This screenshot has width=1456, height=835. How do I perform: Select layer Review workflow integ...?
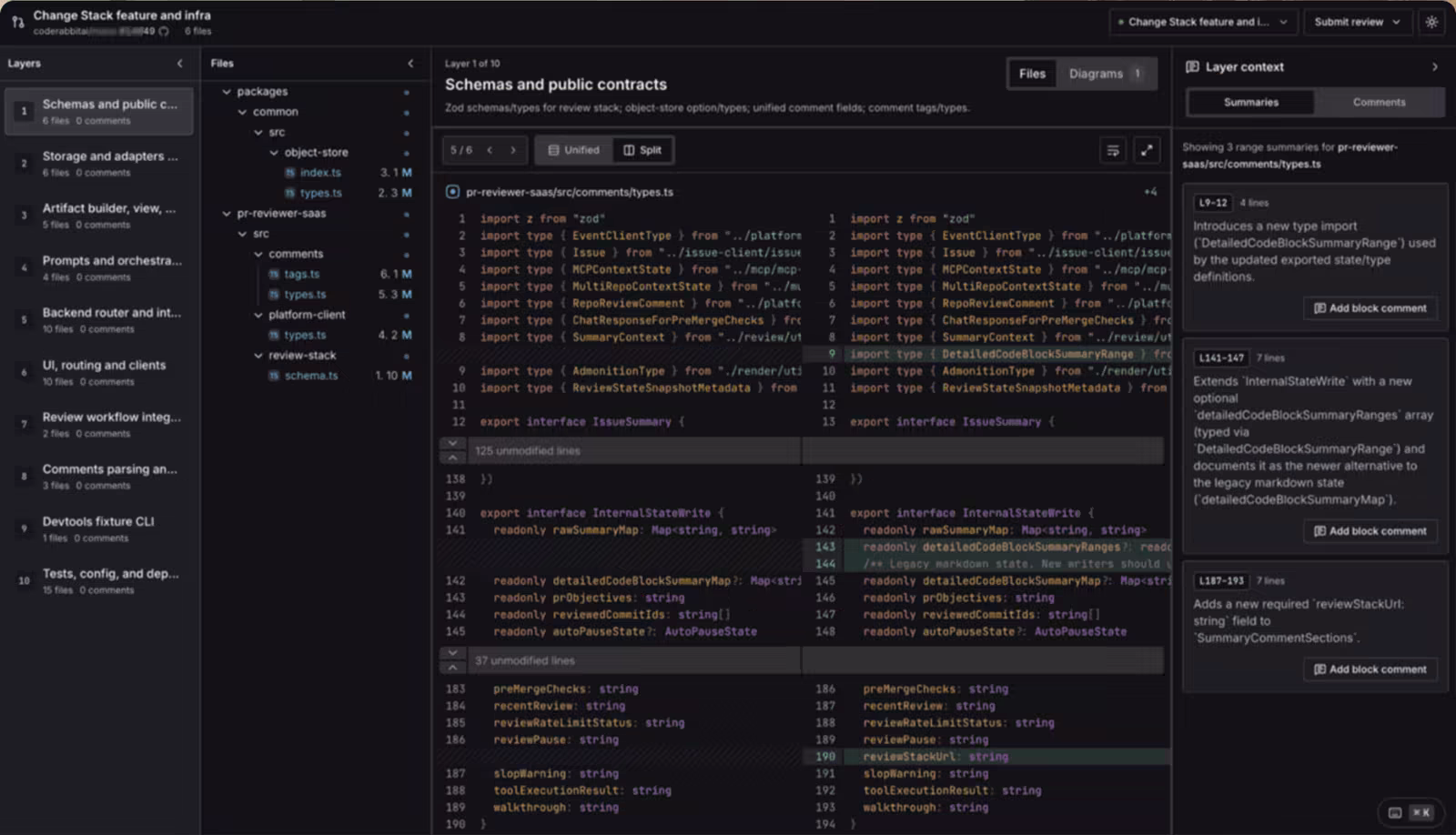(x=98, y=425)
